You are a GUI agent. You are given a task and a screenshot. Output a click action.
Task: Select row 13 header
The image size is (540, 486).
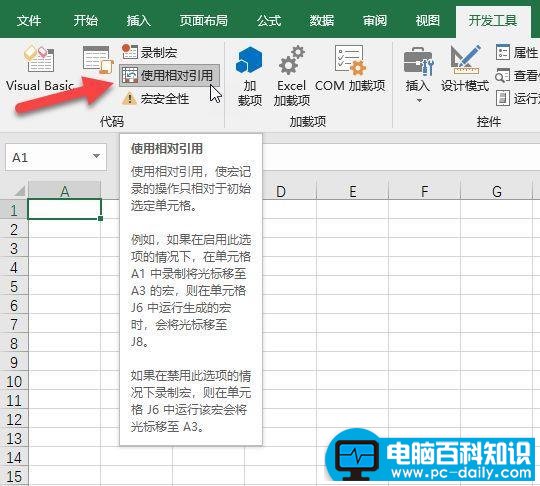14,438
